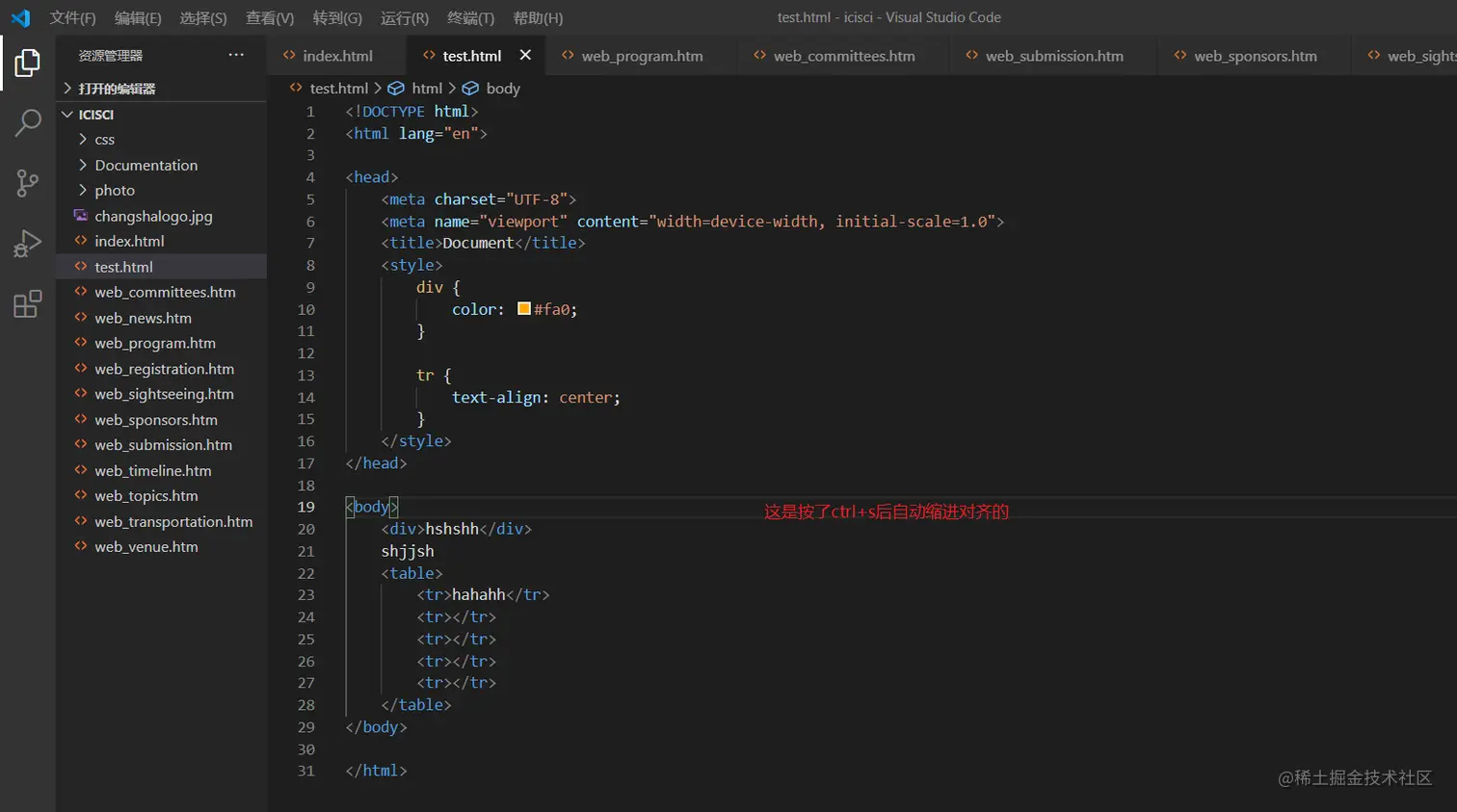Open web_committees.htm in file explorer
1457x812 pixels.
tap(161, 292)
